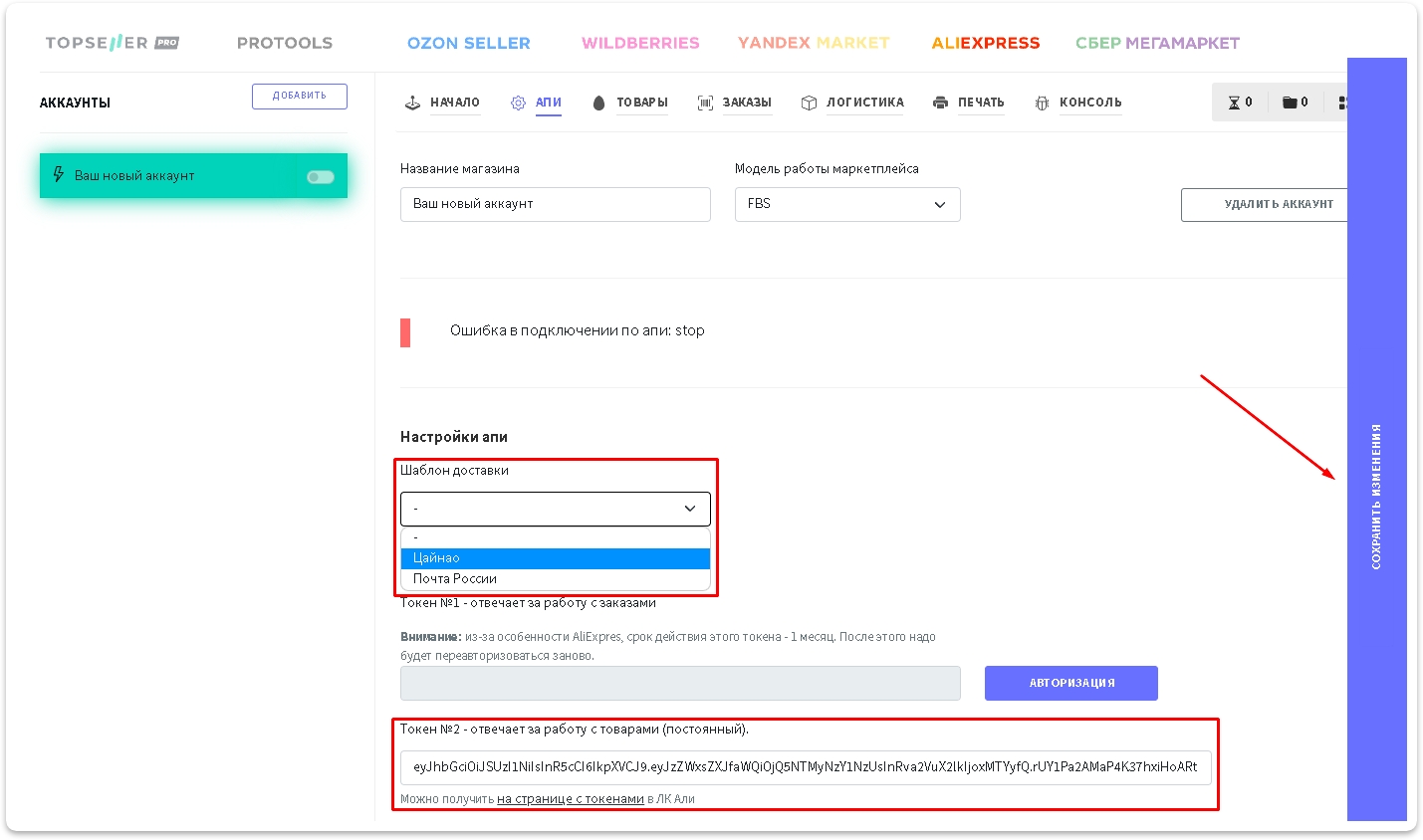Click the printer icon beside Печать
The height and width of the screenshot is (840, 1423).
coord(940,103)
